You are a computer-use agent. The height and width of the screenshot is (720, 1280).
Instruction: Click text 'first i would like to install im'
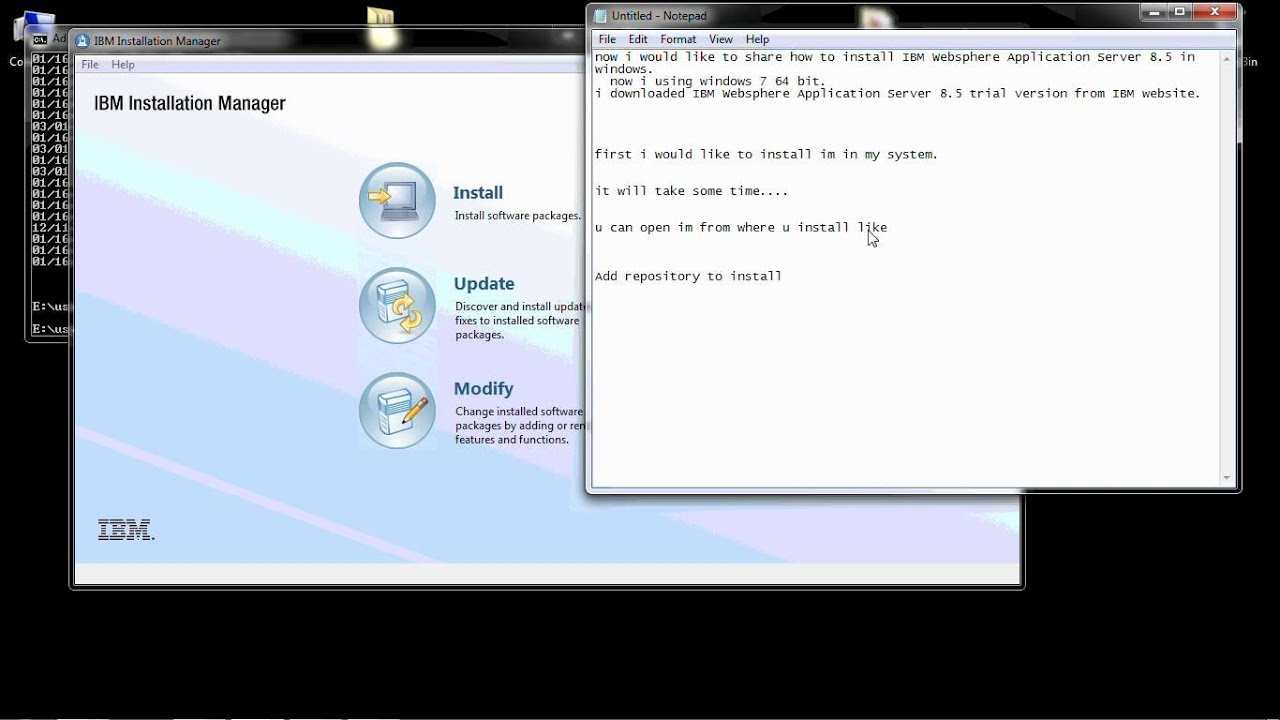(x=713, y=155)
